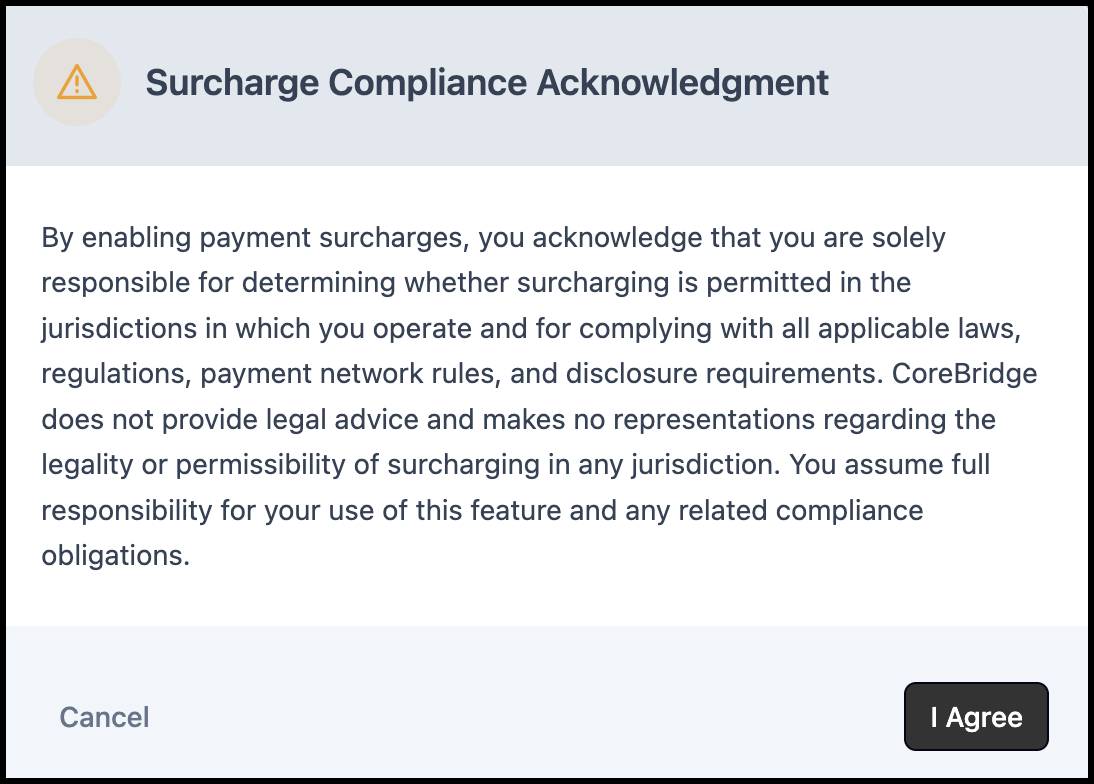Click the word CoreBridge in the disclaimer
This screenshot has width=1094, height=784.
click(964, 374)
